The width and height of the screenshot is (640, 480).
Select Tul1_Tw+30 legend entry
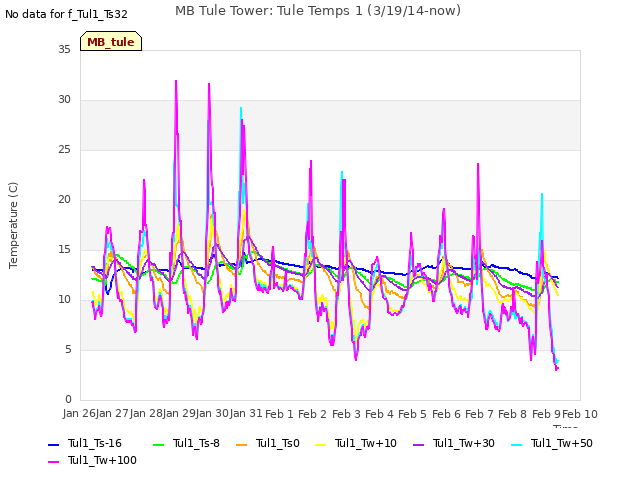pyautogui.click(x=454, y=443)
